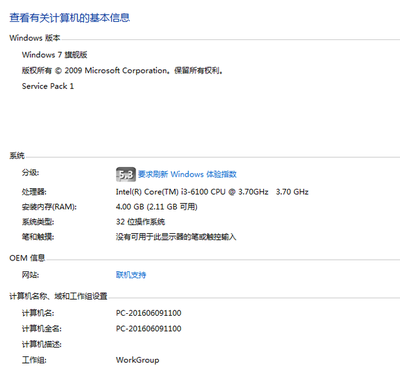Open the 联机支持 online support link
Viewport: 400px width, 377px height.
click(131, 275)
